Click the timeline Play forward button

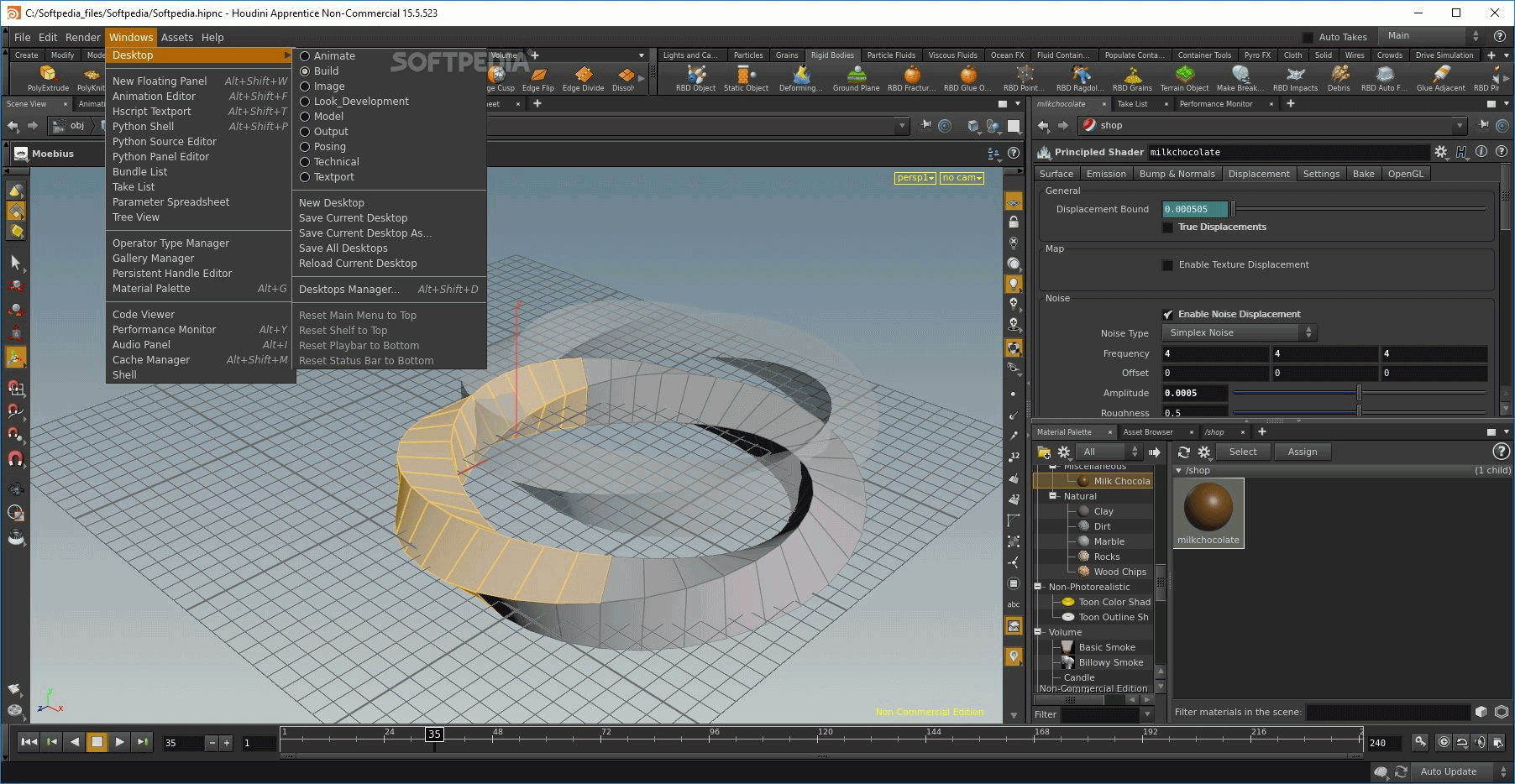tap(119, 742)
